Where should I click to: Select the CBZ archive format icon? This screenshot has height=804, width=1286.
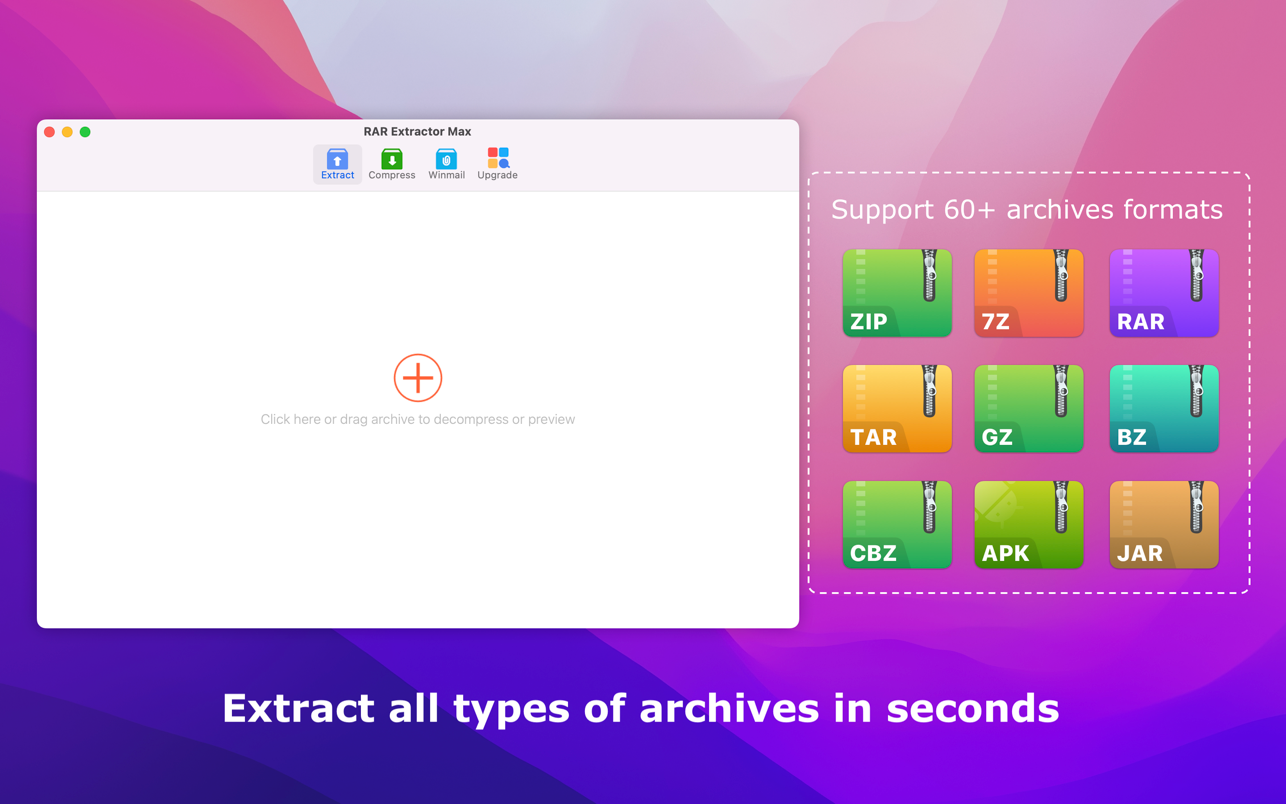tap(897, 525)
